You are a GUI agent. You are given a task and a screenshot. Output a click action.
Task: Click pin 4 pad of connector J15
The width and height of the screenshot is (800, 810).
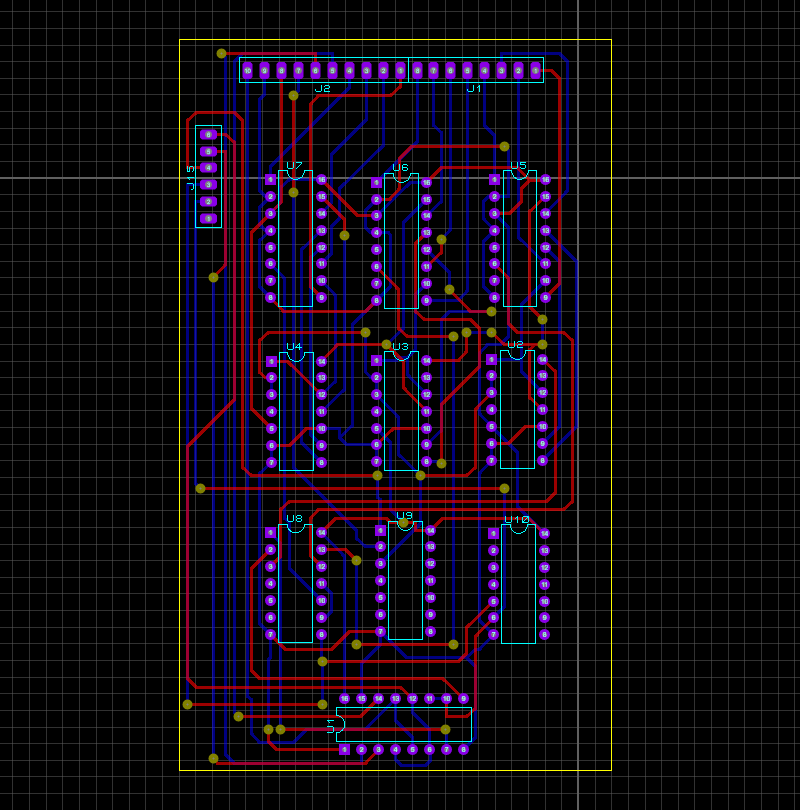click(x=208, y=167)
